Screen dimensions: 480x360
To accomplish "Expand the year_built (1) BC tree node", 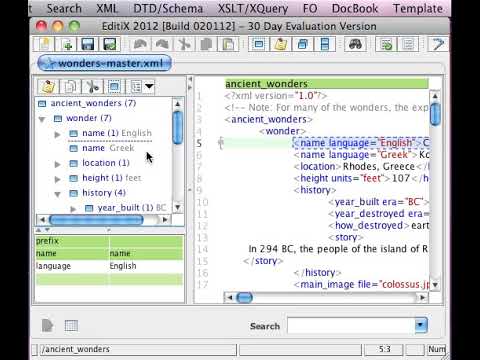I will (73, 209).
